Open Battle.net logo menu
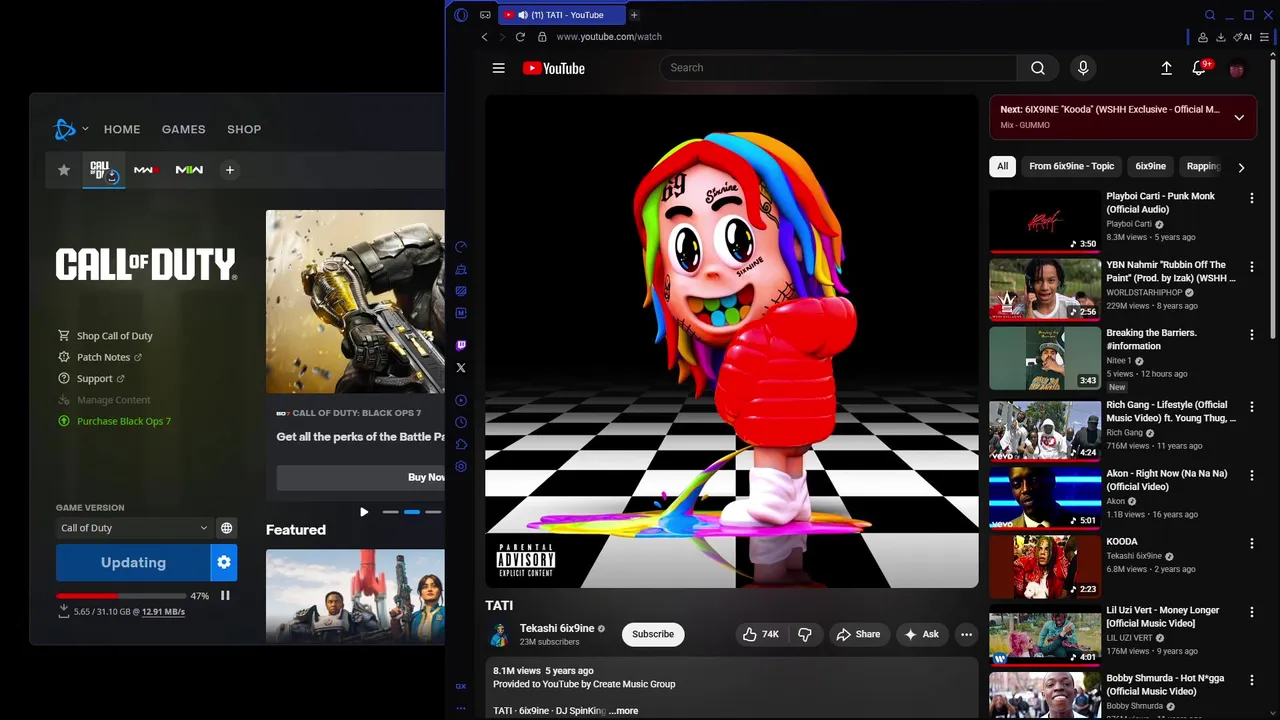1280x720 pixels. point(70,129)
